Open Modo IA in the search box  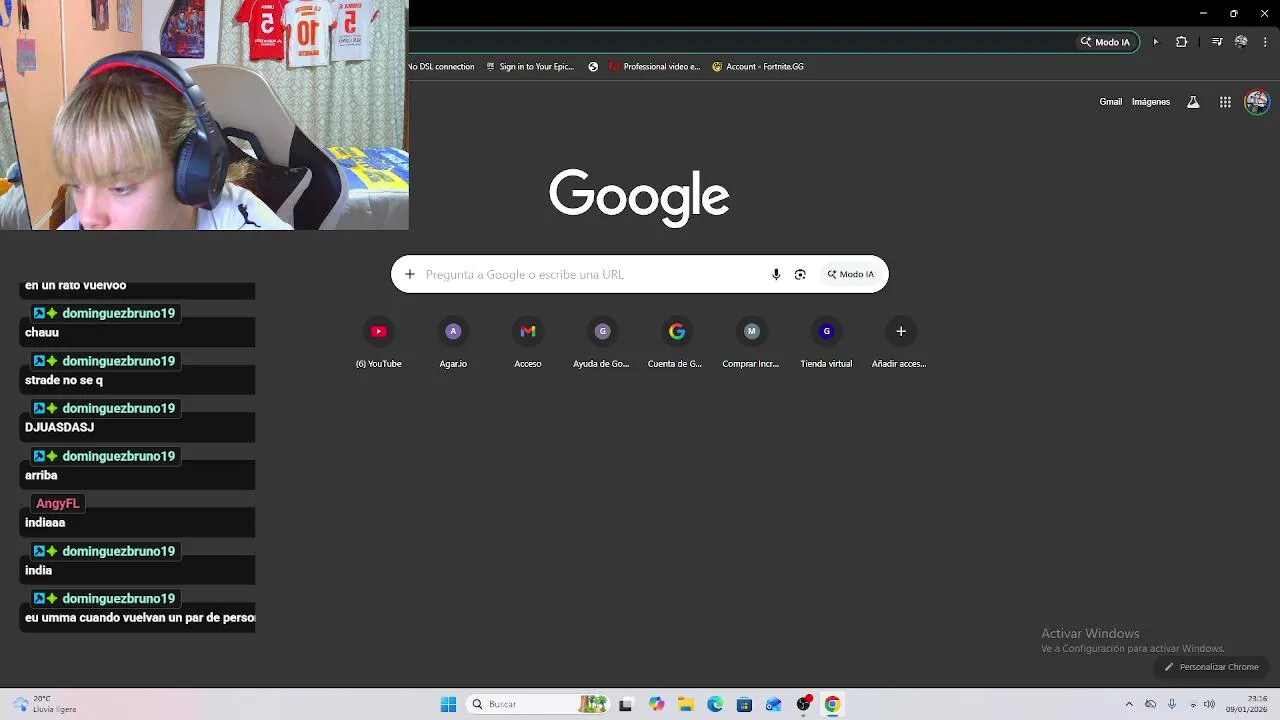[x=851, y=274]
